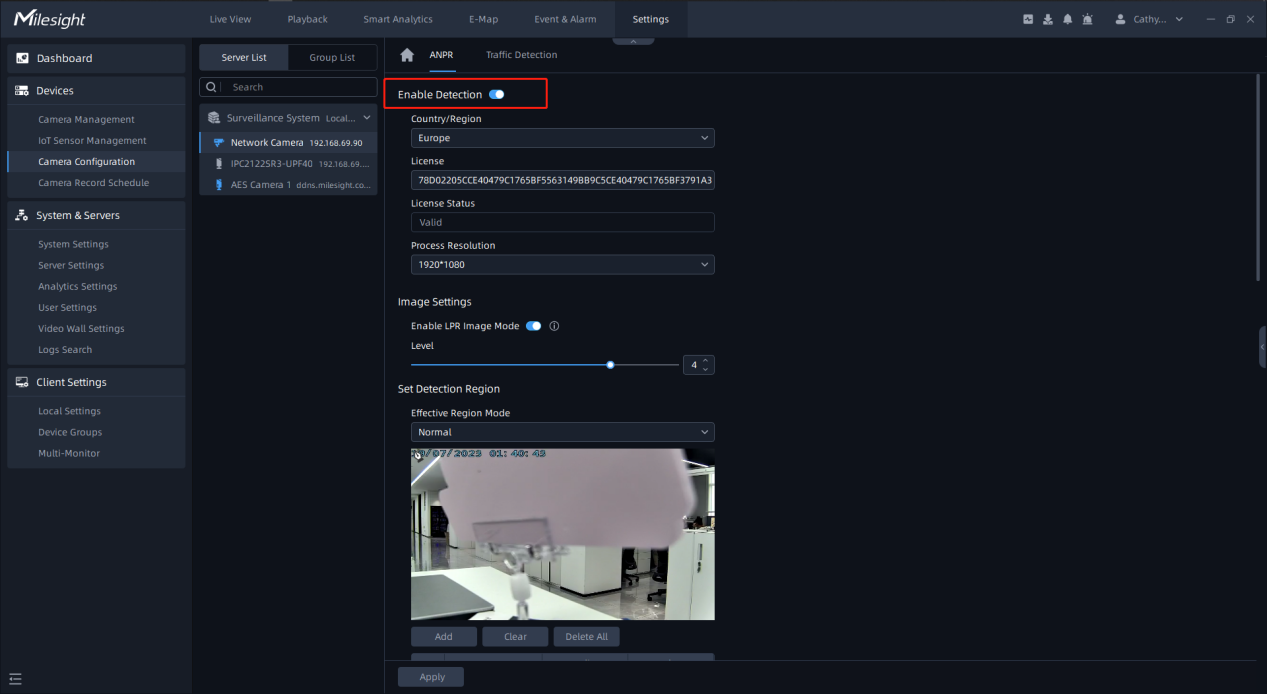Go to the home icon beside ANPR
1267x694 pixels.
pyautogui.click(x=407, y=55)
